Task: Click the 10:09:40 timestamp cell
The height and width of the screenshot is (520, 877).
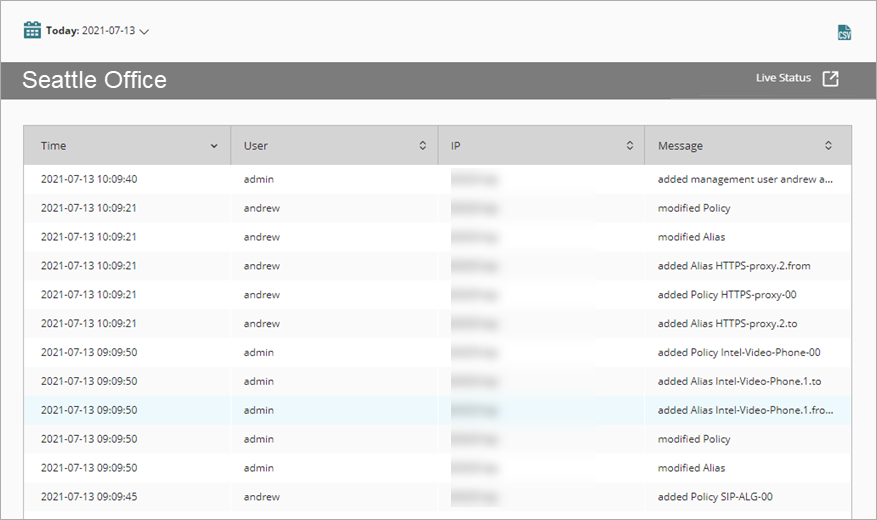Action: (89, 179)
